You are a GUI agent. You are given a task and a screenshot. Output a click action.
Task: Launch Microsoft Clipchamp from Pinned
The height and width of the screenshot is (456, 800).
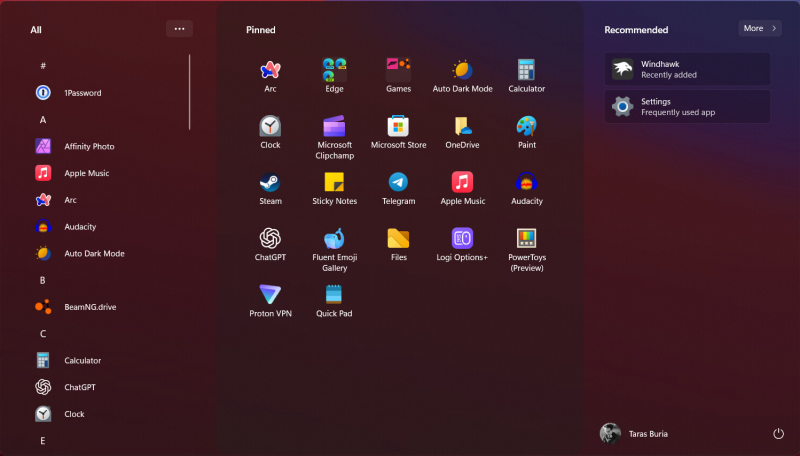(334, 137)
